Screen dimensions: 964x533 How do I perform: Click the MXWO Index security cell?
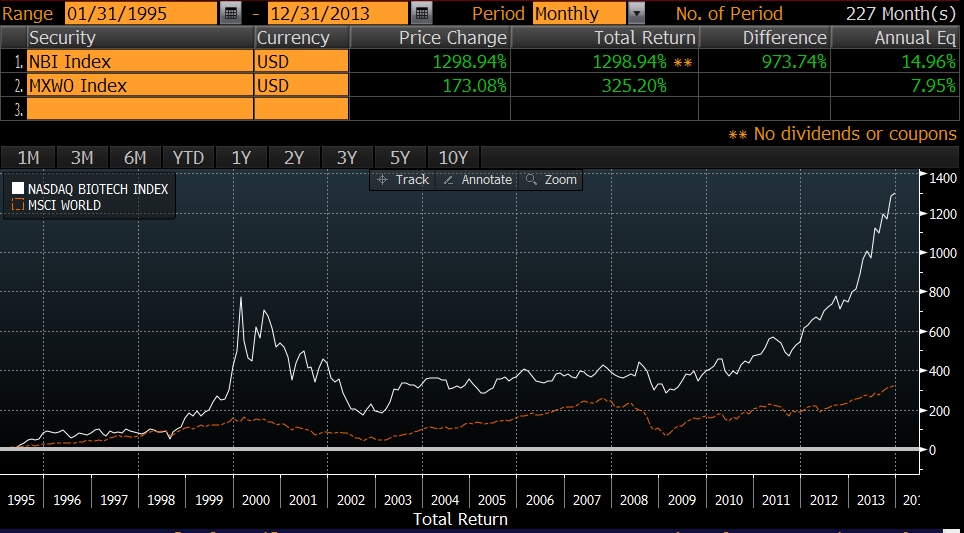[x=140, y=85]
